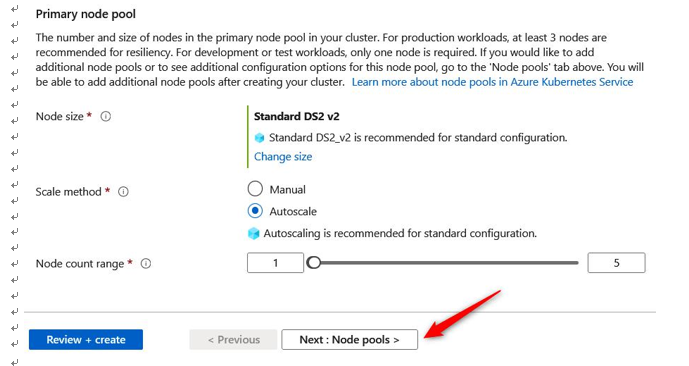The image size is (689, 366).
Task: Click the Scale method info icon
Action: (x=123, y=192)
